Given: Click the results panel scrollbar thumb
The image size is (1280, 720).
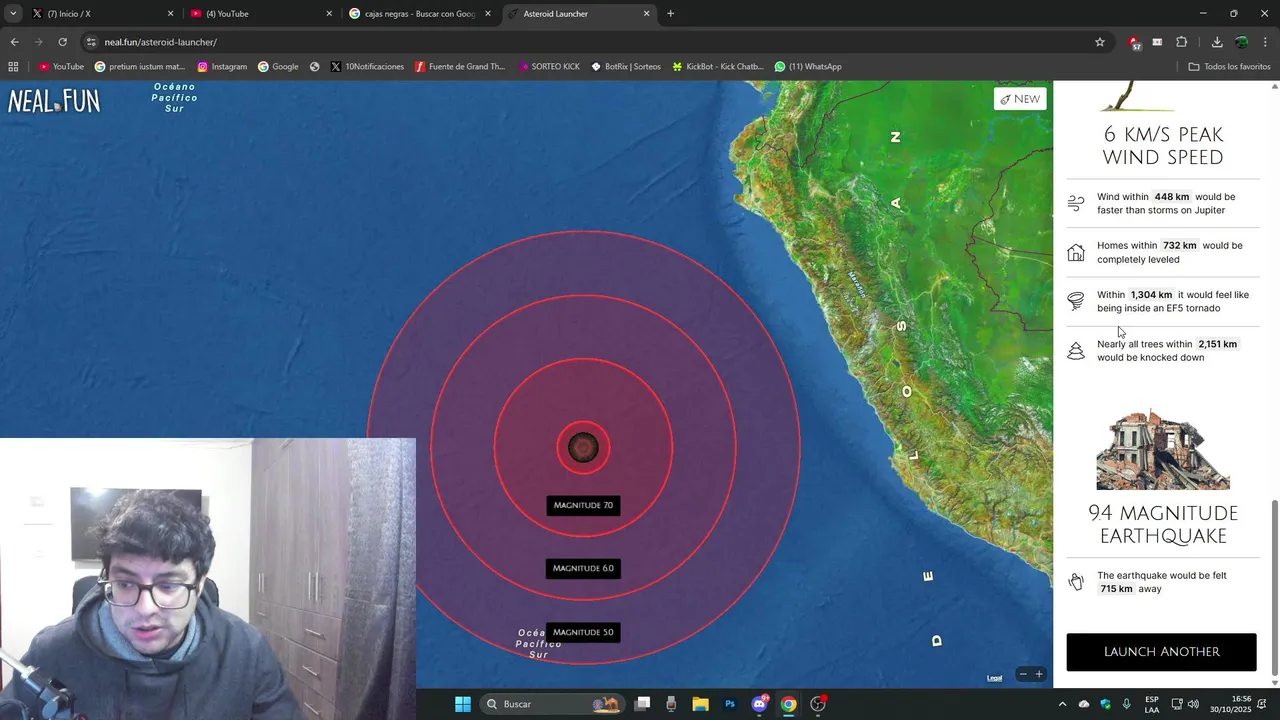Looking at the screenshot, I should 1274,587.
